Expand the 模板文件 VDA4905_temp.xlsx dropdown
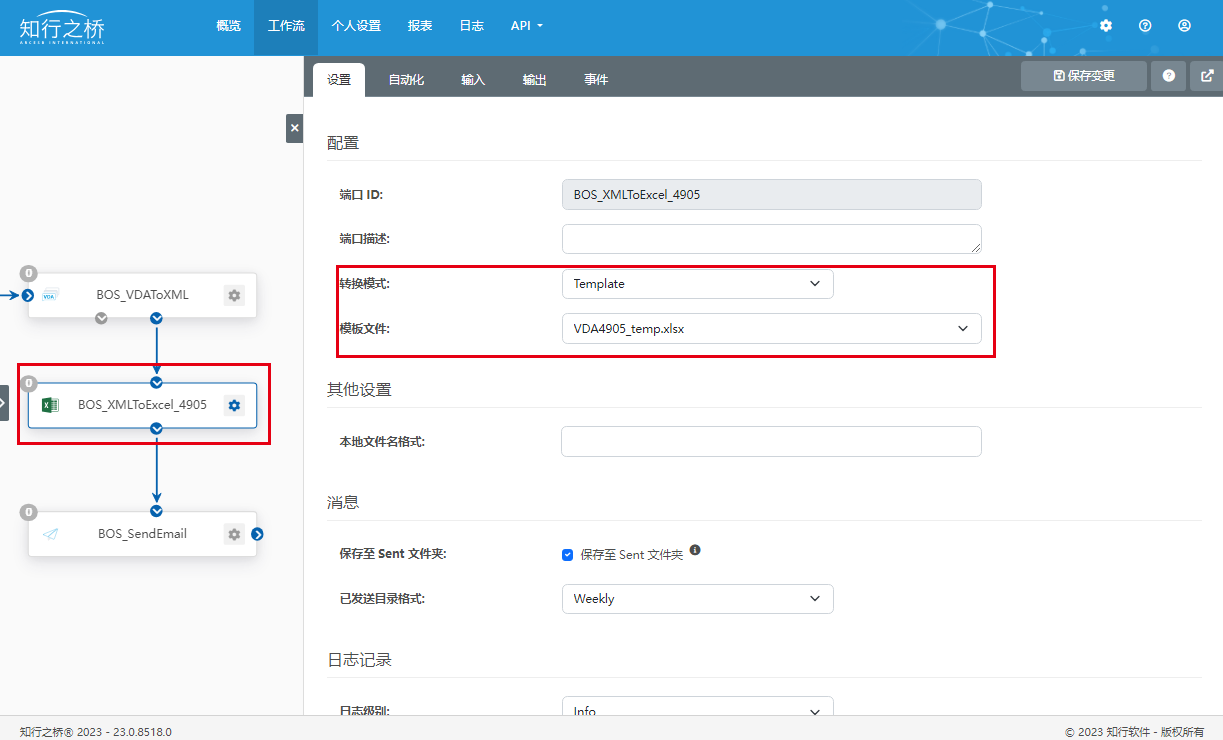 [771, 328]
